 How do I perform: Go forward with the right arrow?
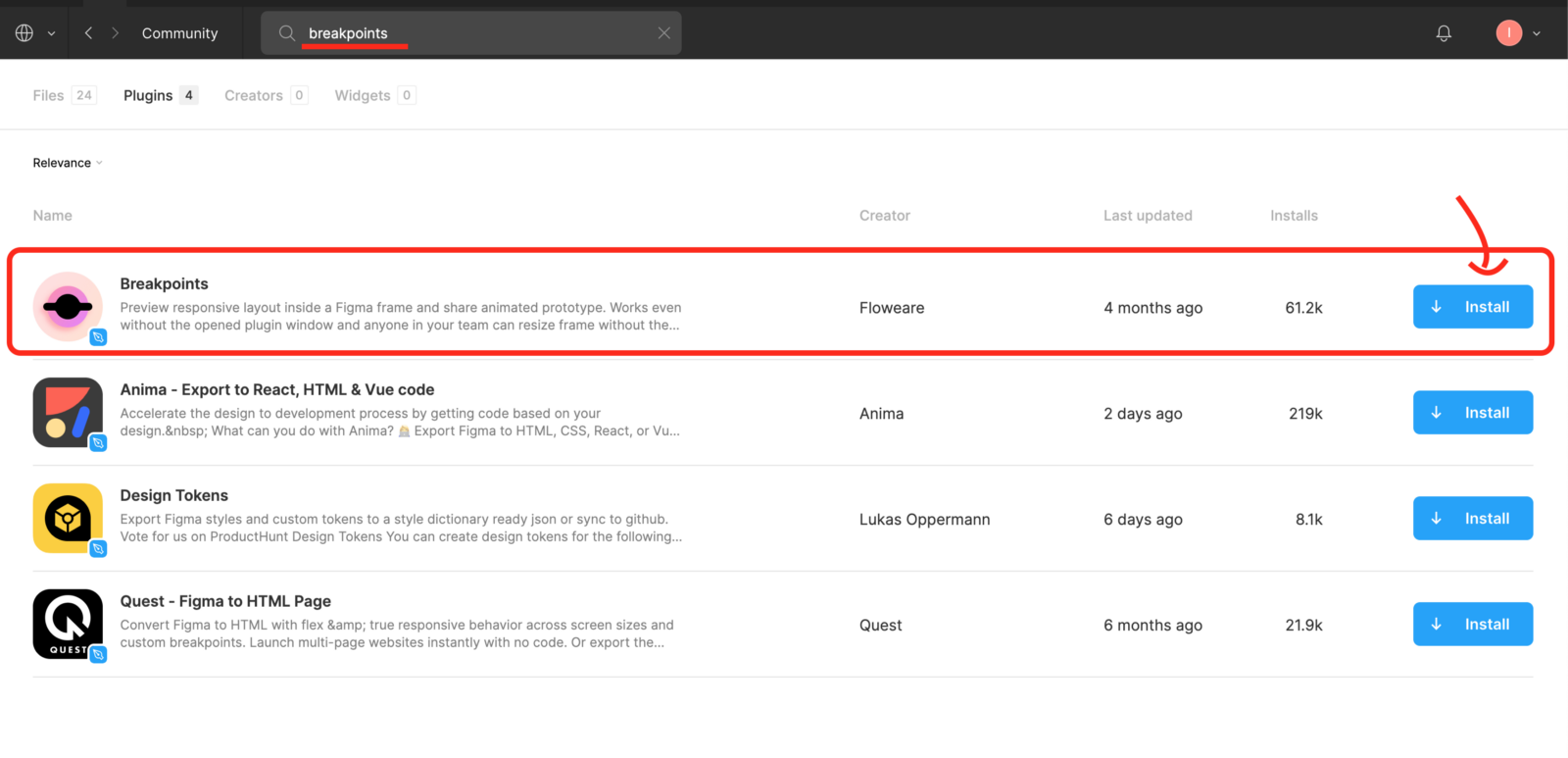[x=115, y=33]
